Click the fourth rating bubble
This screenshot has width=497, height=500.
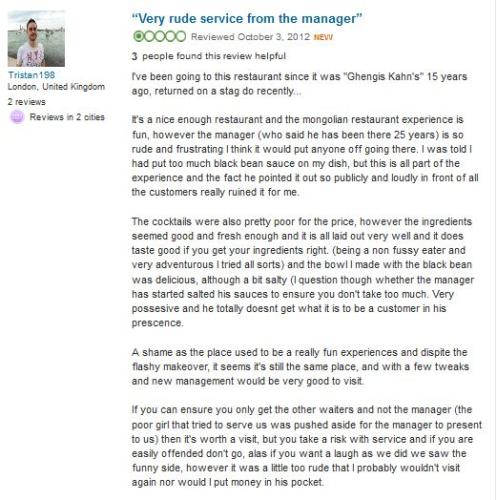(170, 36)
